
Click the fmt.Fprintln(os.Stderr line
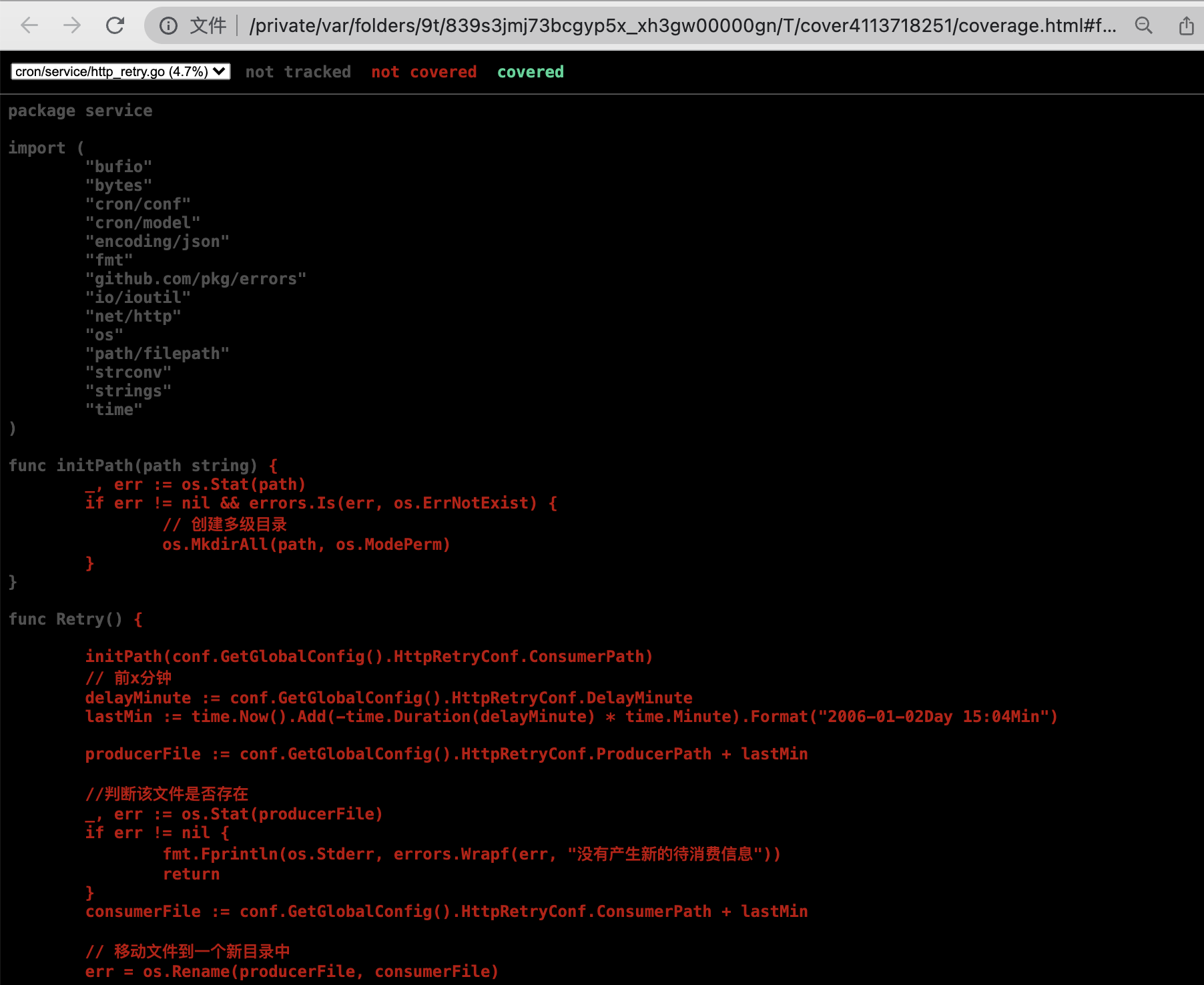pyautogui.click(x=471, y=854)
